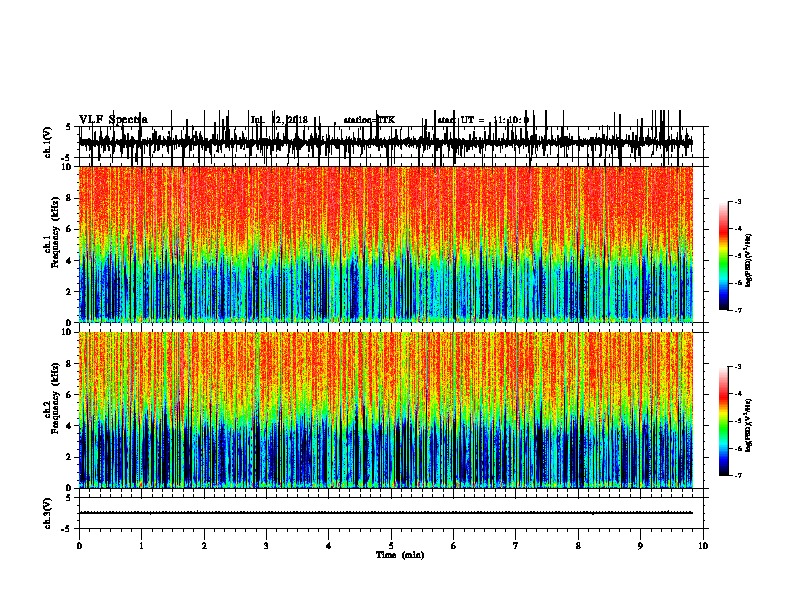Click the "-7" label on ch.2 colorbar
The image size is (792, 612).
737,476
